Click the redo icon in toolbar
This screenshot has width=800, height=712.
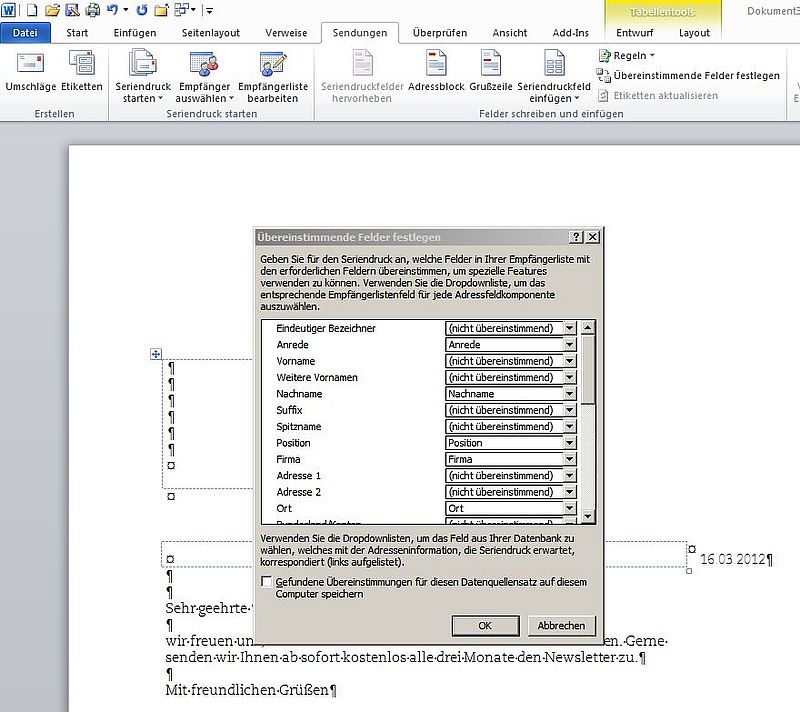tap(142, 10)
